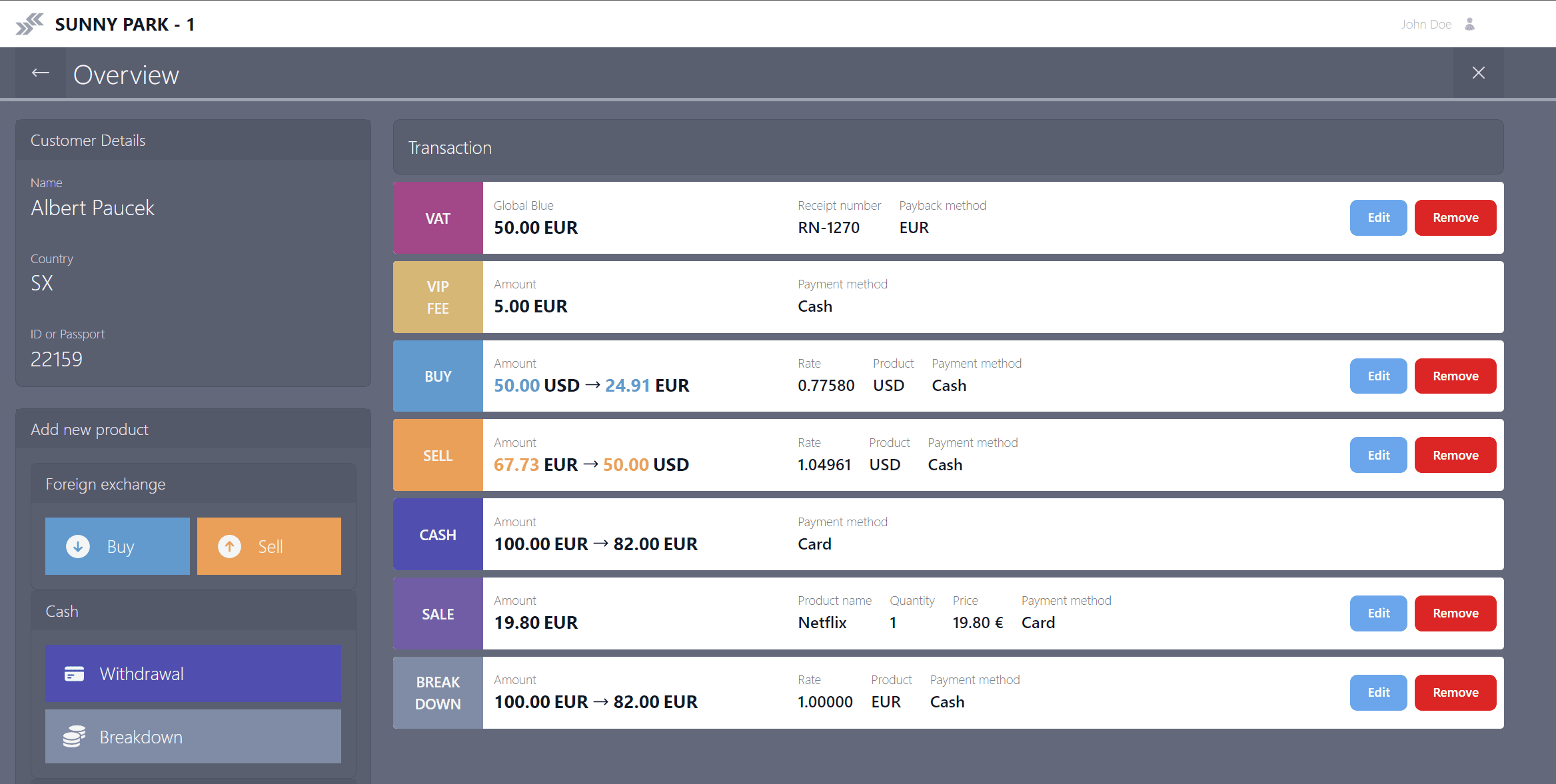This screenshot has width=1556, height=784.
Task: Click the down-arrow icon on Buy
Action: 78,547
